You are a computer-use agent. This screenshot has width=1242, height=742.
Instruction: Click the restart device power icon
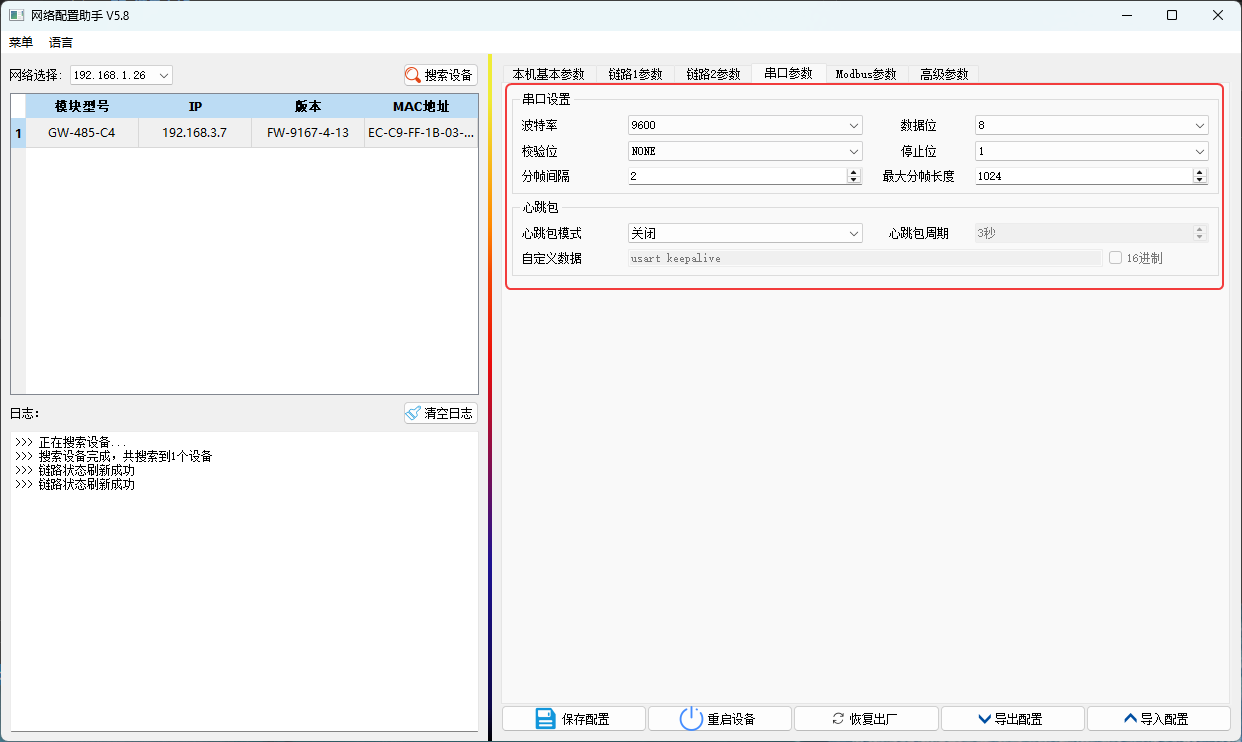point(690,718)
